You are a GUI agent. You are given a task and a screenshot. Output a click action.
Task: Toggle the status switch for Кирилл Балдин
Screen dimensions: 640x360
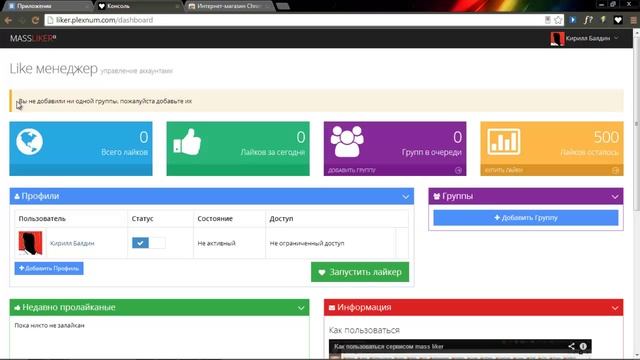click(x=149, y=243)
